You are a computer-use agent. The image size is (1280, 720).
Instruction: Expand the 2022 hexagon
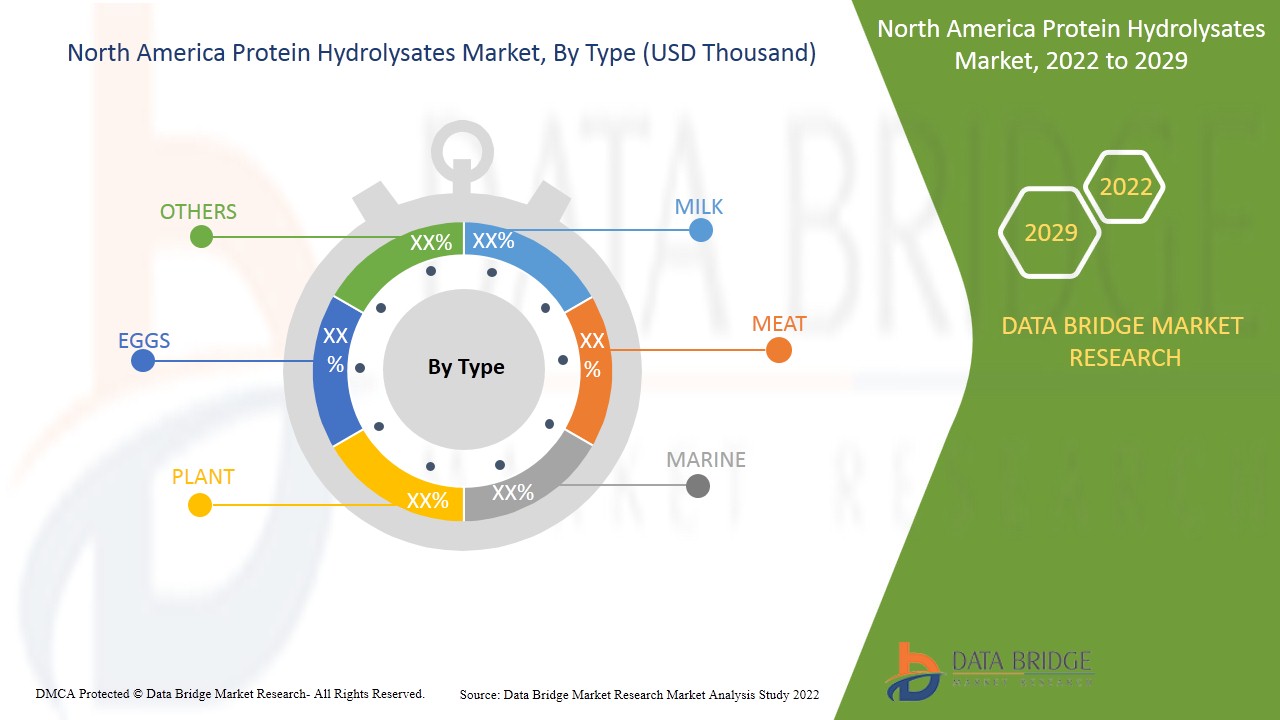[x=1126, y=186]
